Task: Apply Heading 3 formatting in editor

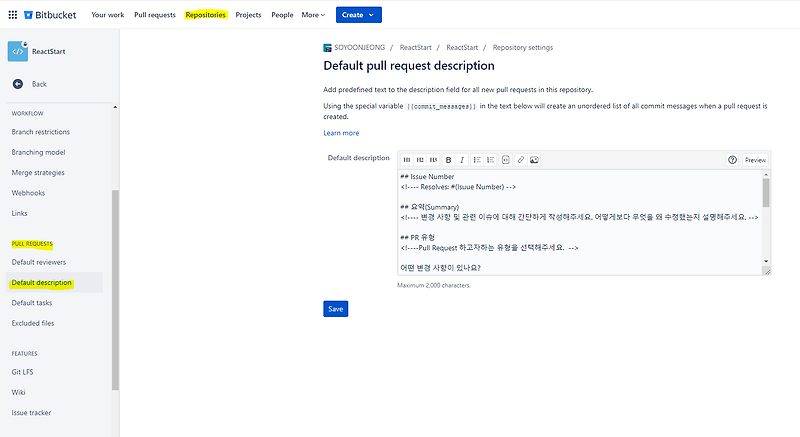Action: (433, 160)
